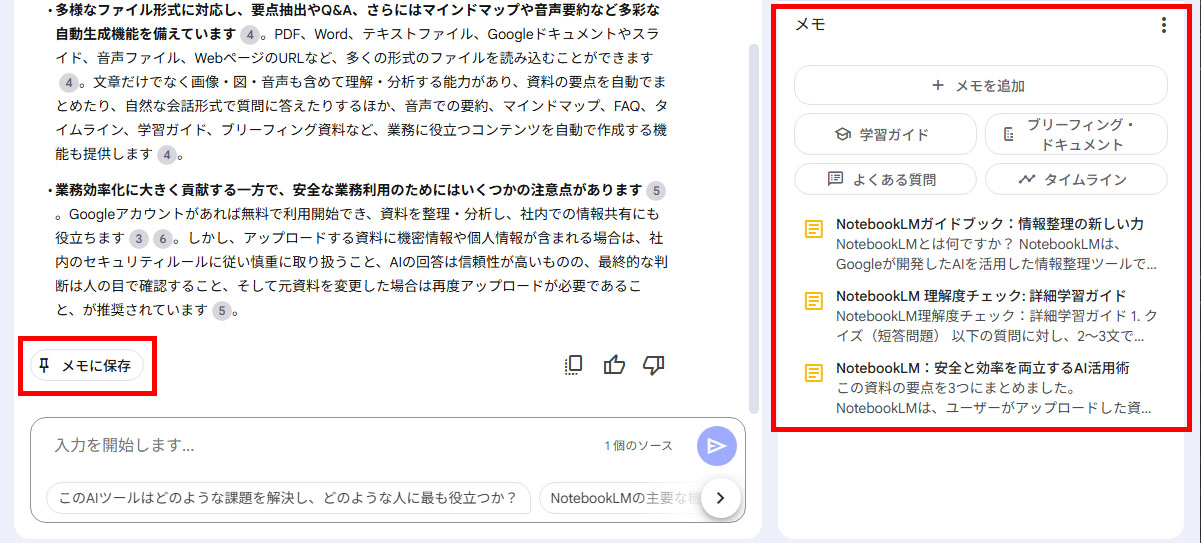Generate a ブリーフィング・ドキュメント
This screenshot has width=1201, height=543.
[x=1076, y=135]
